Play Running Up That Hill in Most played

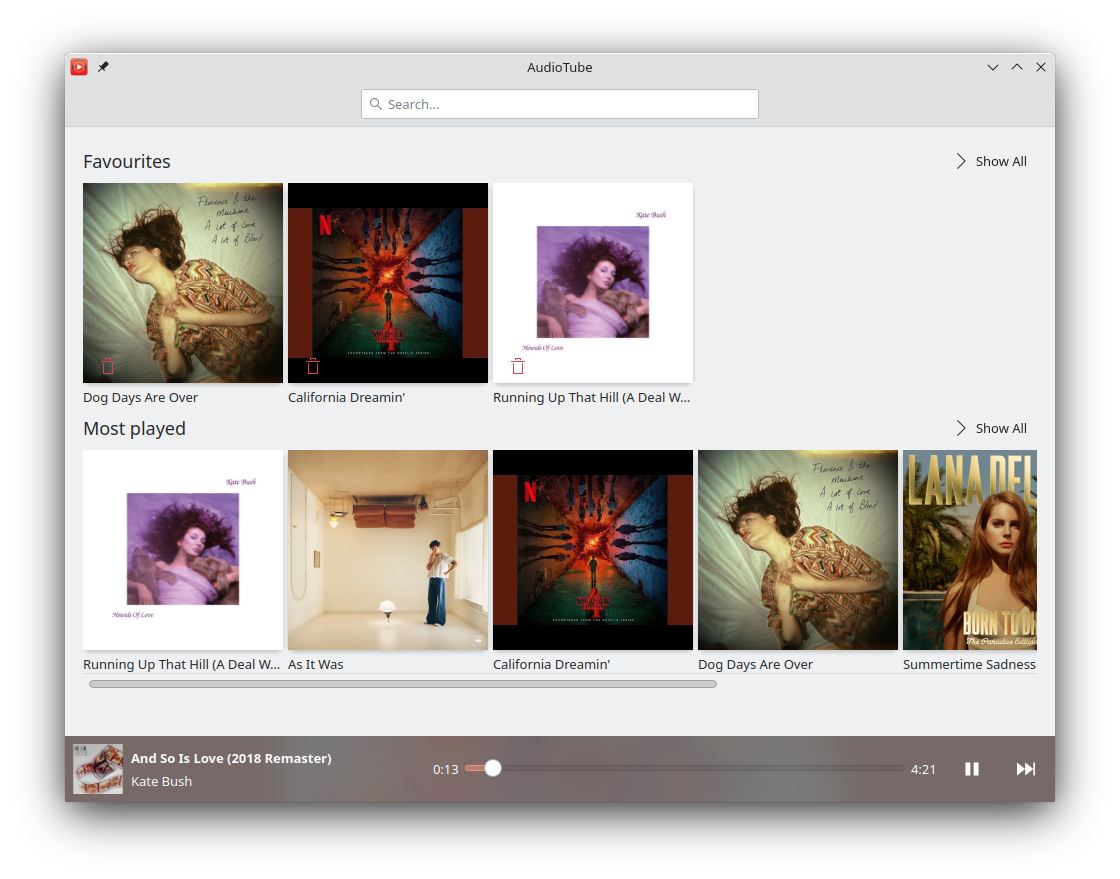point(183,550)
